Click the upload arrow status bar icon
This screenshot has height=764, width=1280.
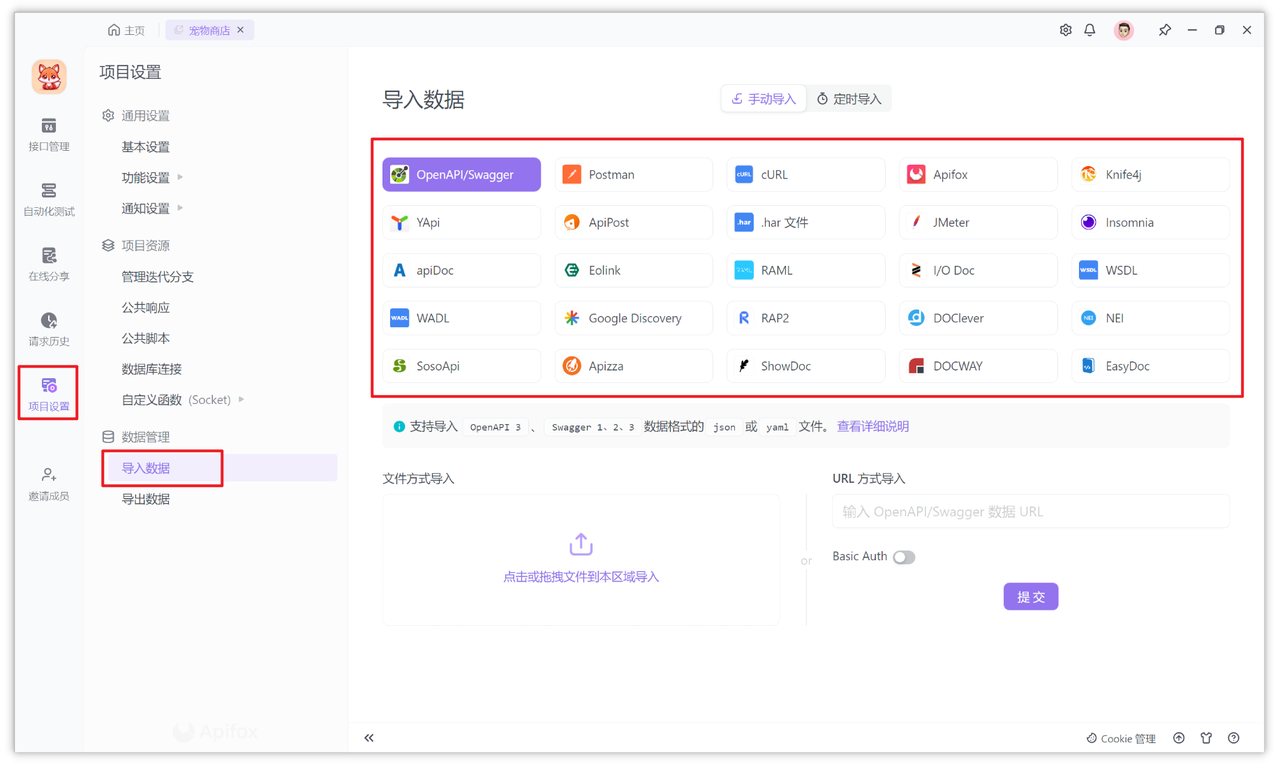pyautogui.click(x=1179, y=738)
